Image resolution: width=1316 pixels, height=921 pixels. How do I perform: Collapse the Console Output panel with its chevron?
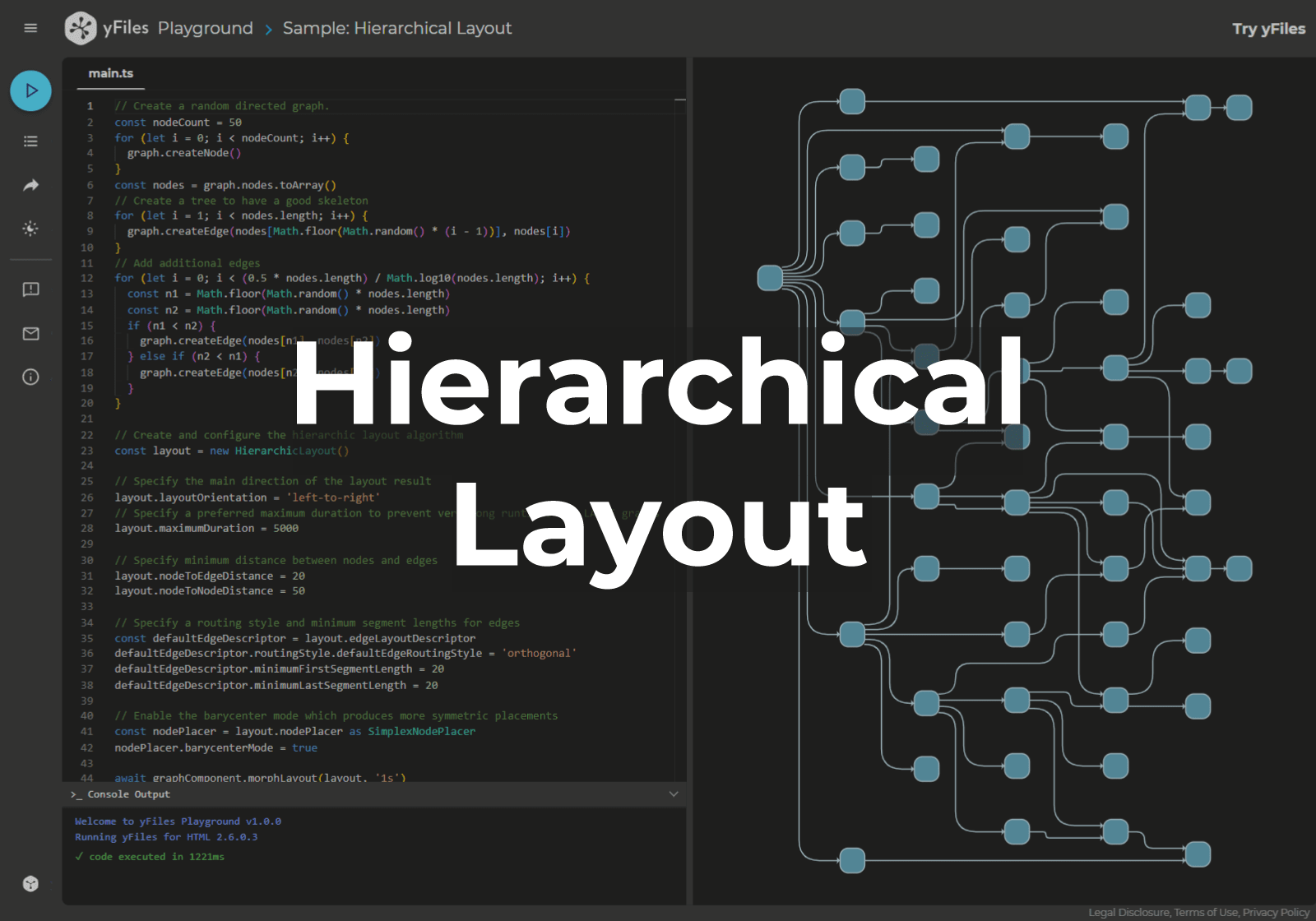pyautogui.click(x=674, y=794)
